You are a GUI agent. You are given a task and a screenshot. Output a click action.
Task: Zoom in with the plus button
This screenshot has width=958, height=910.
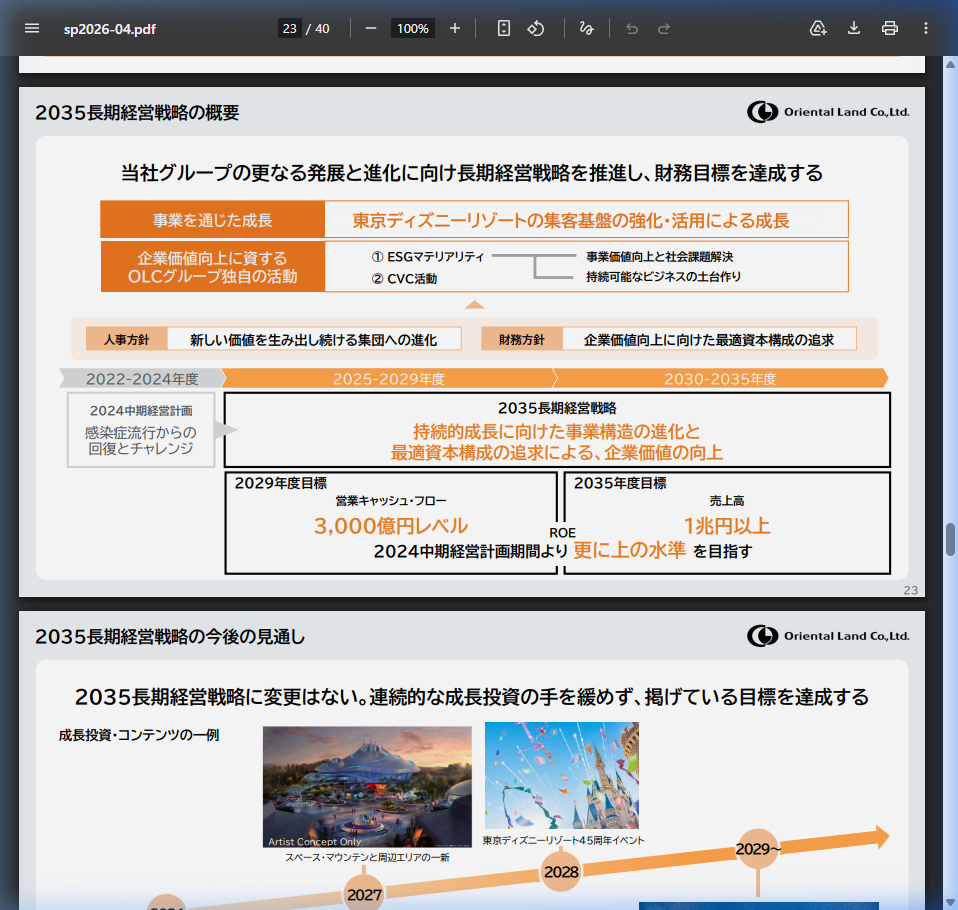pyautogui.click(x=455, y=28)
